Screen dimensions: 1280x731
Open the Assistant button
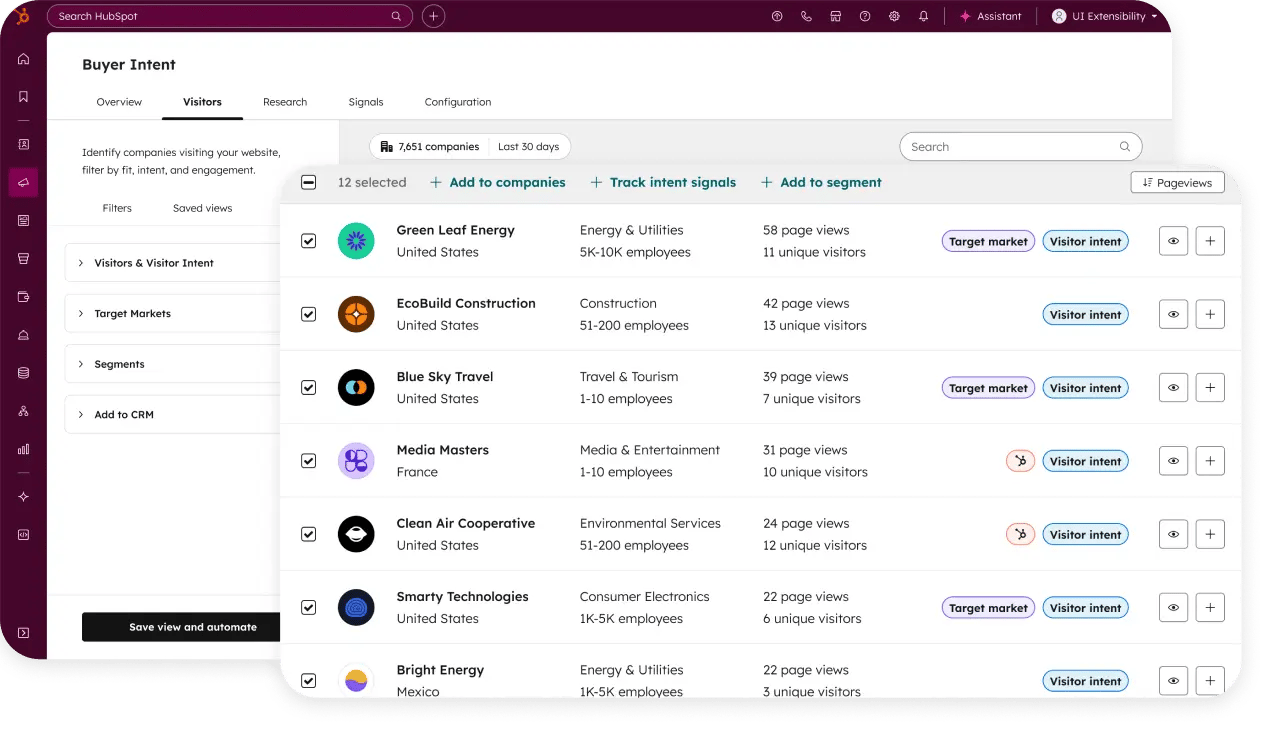pos(991,16)
